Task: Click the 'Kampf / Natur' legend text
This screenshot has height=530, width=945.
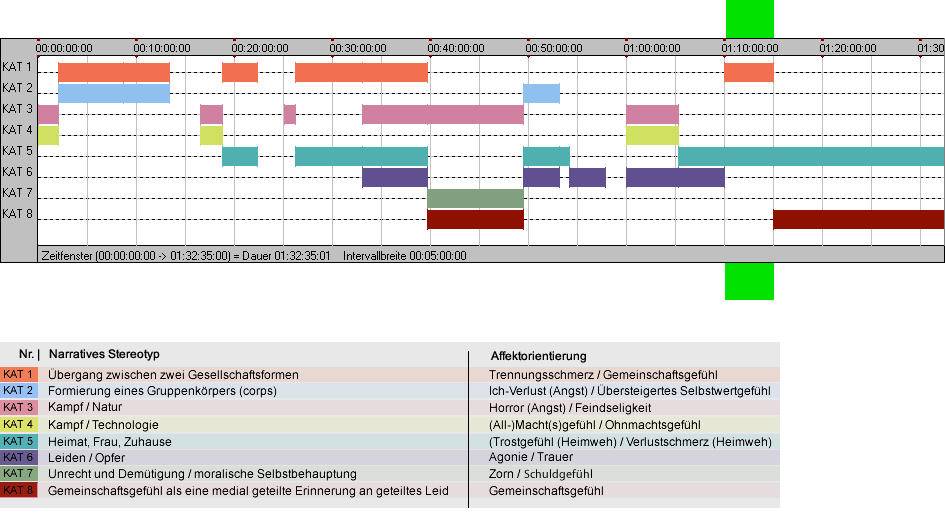Action: pos(85,407)
